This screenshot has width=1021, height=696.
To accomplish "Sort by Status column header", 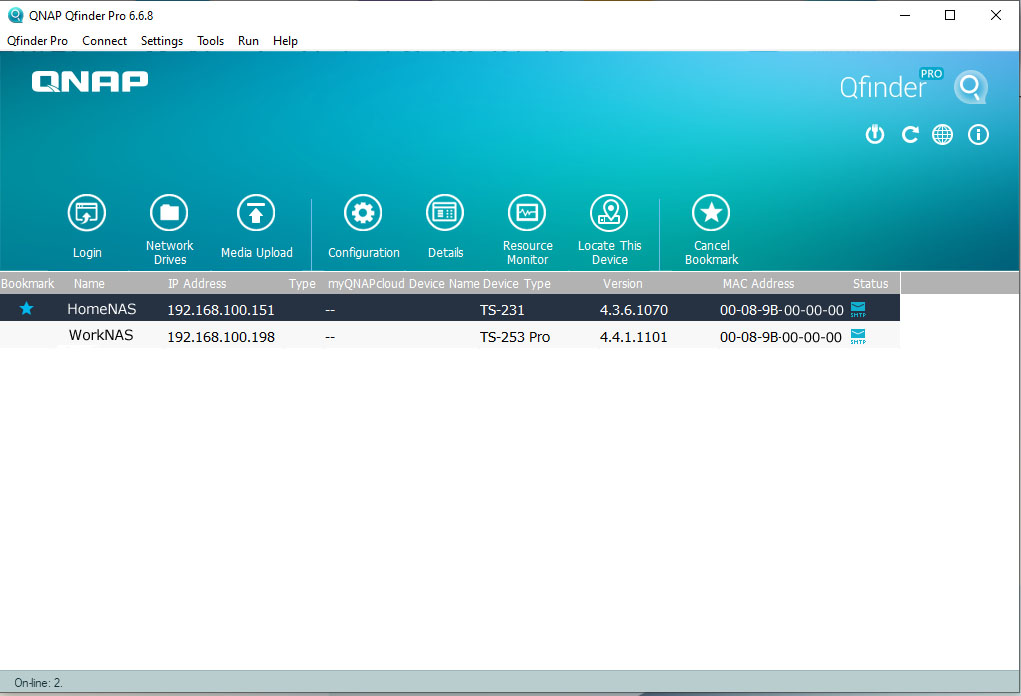I will 870,284.
